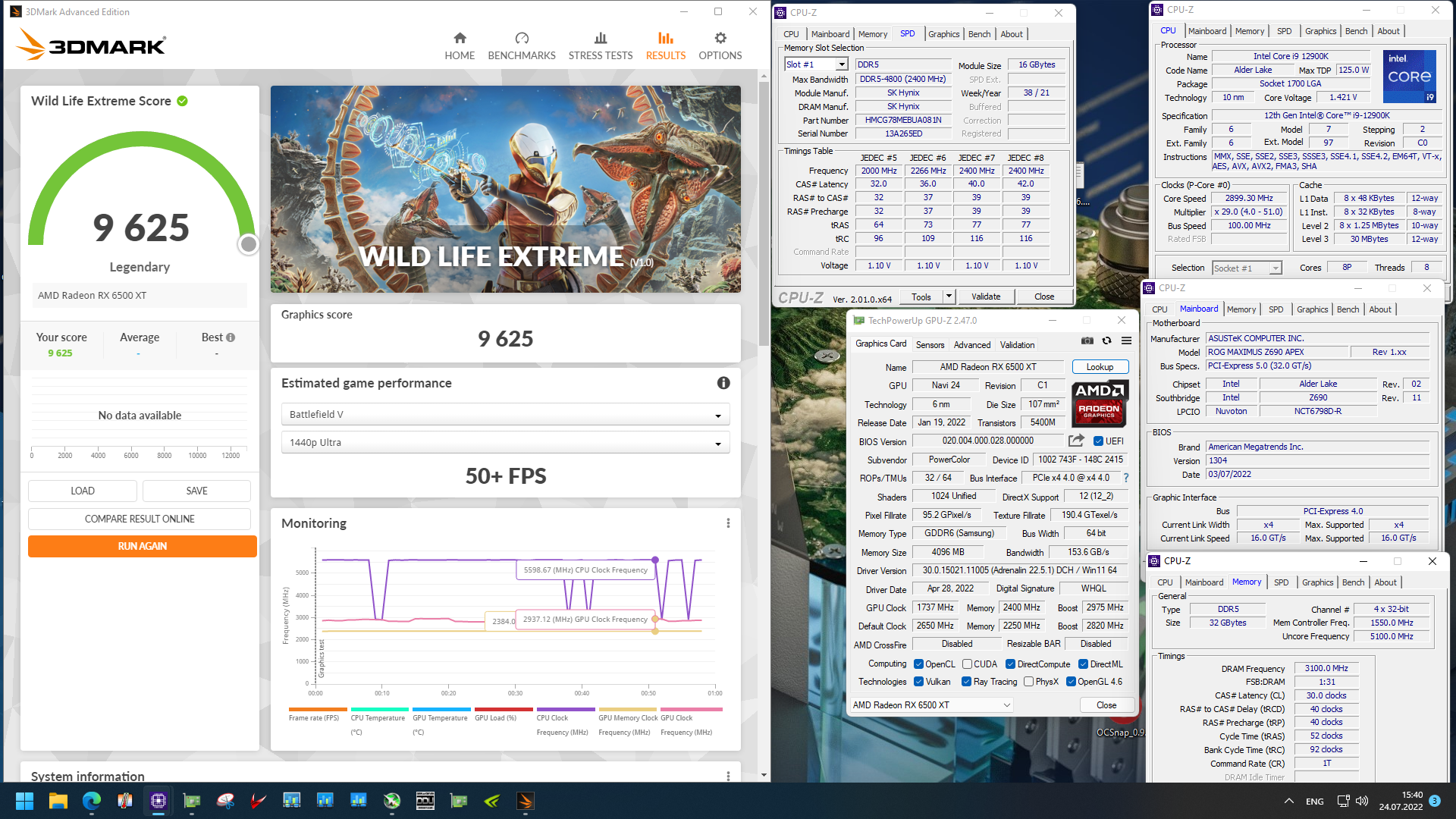Image resolution: width=1456 pixels, height=819 pixels.
Task: Toggle the OpenGL 4.6 checkbox
Action: 1071,681
